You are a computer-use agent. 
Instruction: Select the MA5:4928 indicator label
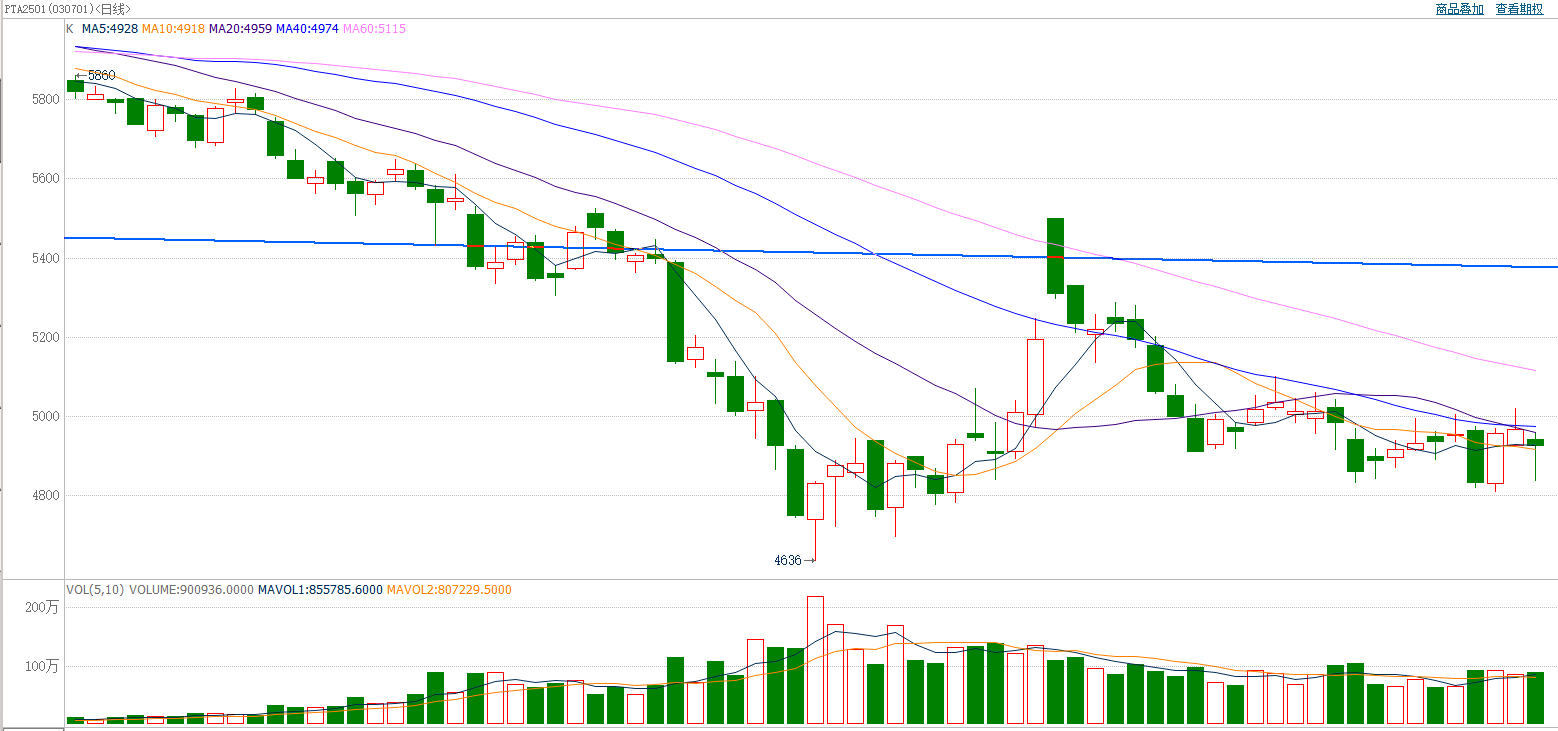[x=110, y=29]
